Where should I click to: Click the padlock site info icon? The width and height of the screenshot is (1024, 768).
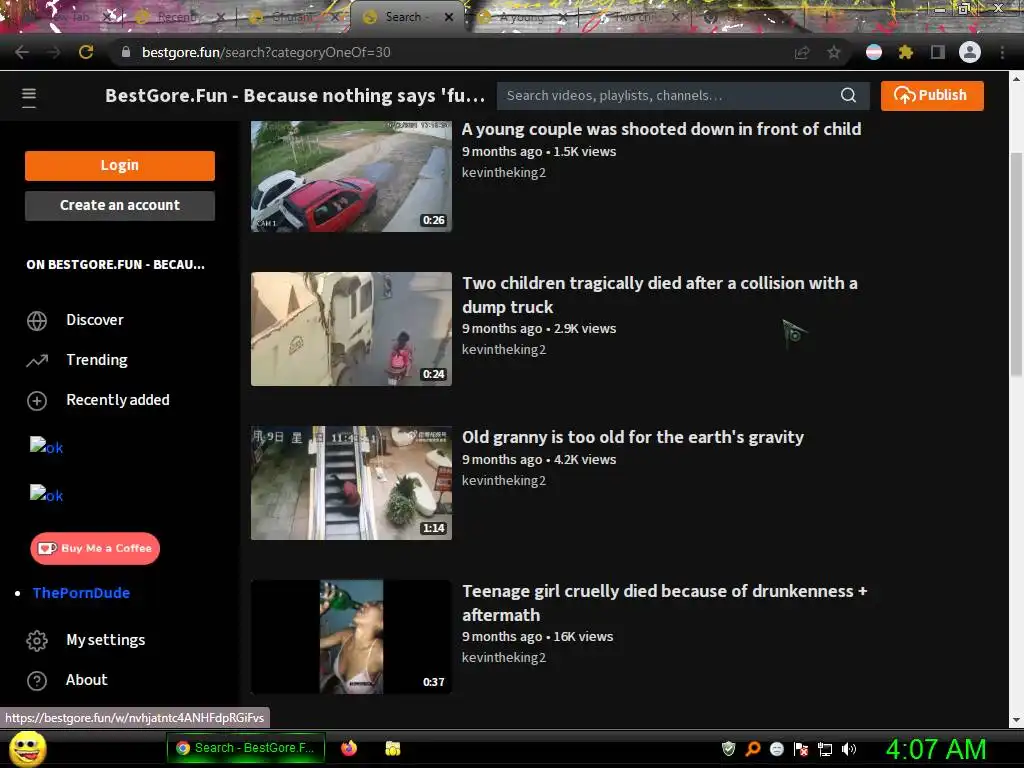tap(126, 52)
